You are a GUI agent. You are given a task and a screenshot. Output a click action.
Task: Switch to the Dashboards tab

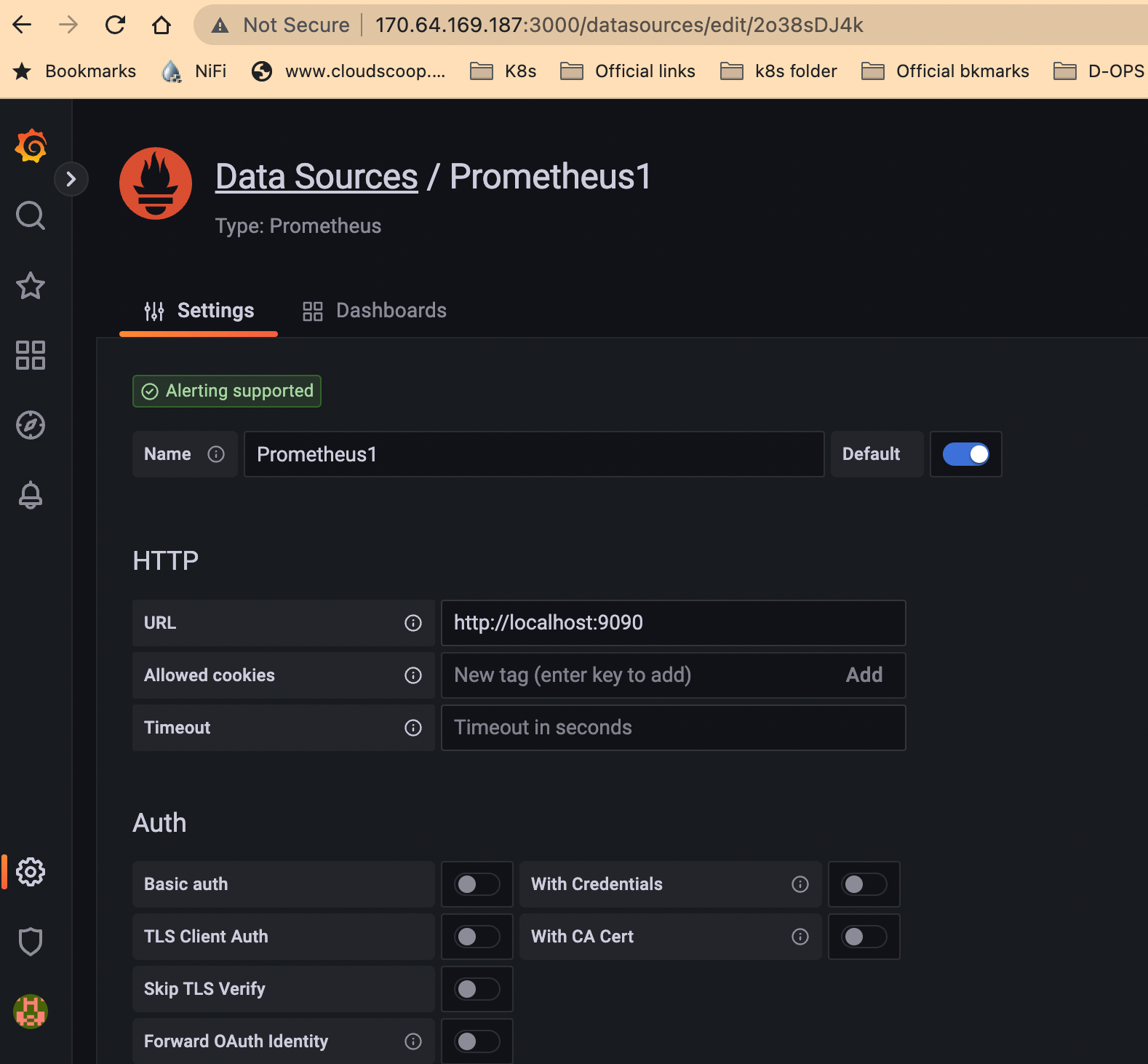pyautogui.click(x=375, y=311)
